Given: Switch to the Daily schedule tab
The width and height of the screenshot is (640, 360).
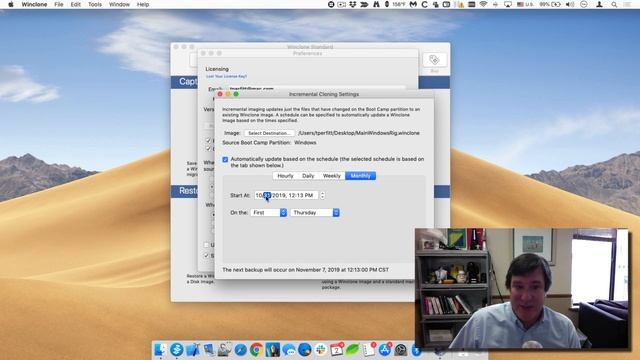Looking at the screenshot, I should (x=308, y=176).
